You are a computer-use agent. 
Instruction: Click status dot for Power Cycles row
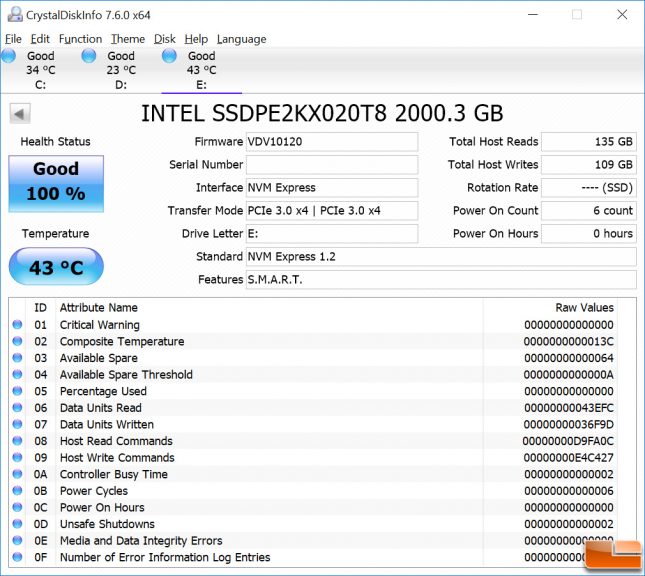click(17, 490)
